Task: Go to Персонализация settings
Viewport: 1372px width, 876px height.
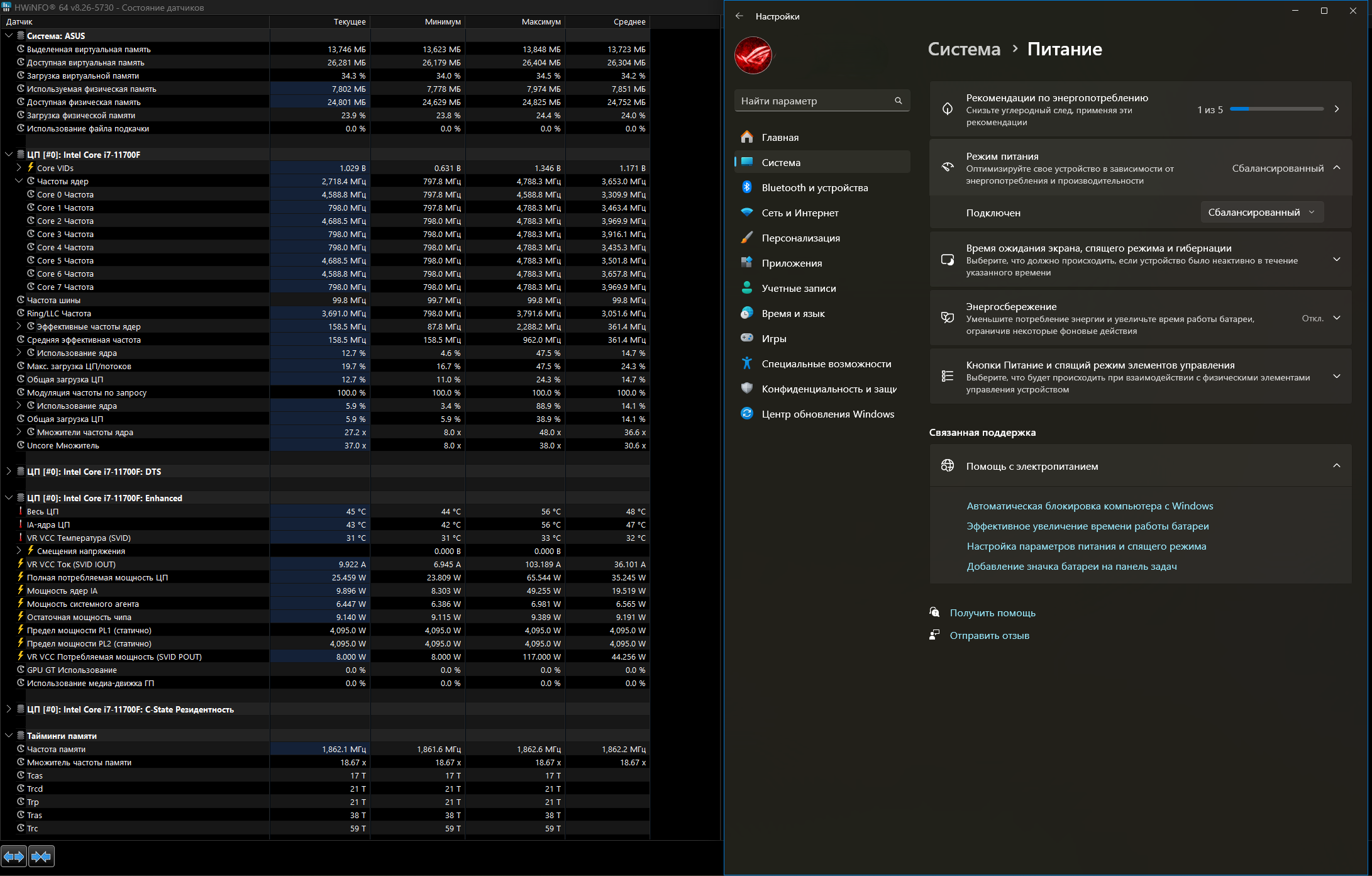Action: (x=800, y=238)
